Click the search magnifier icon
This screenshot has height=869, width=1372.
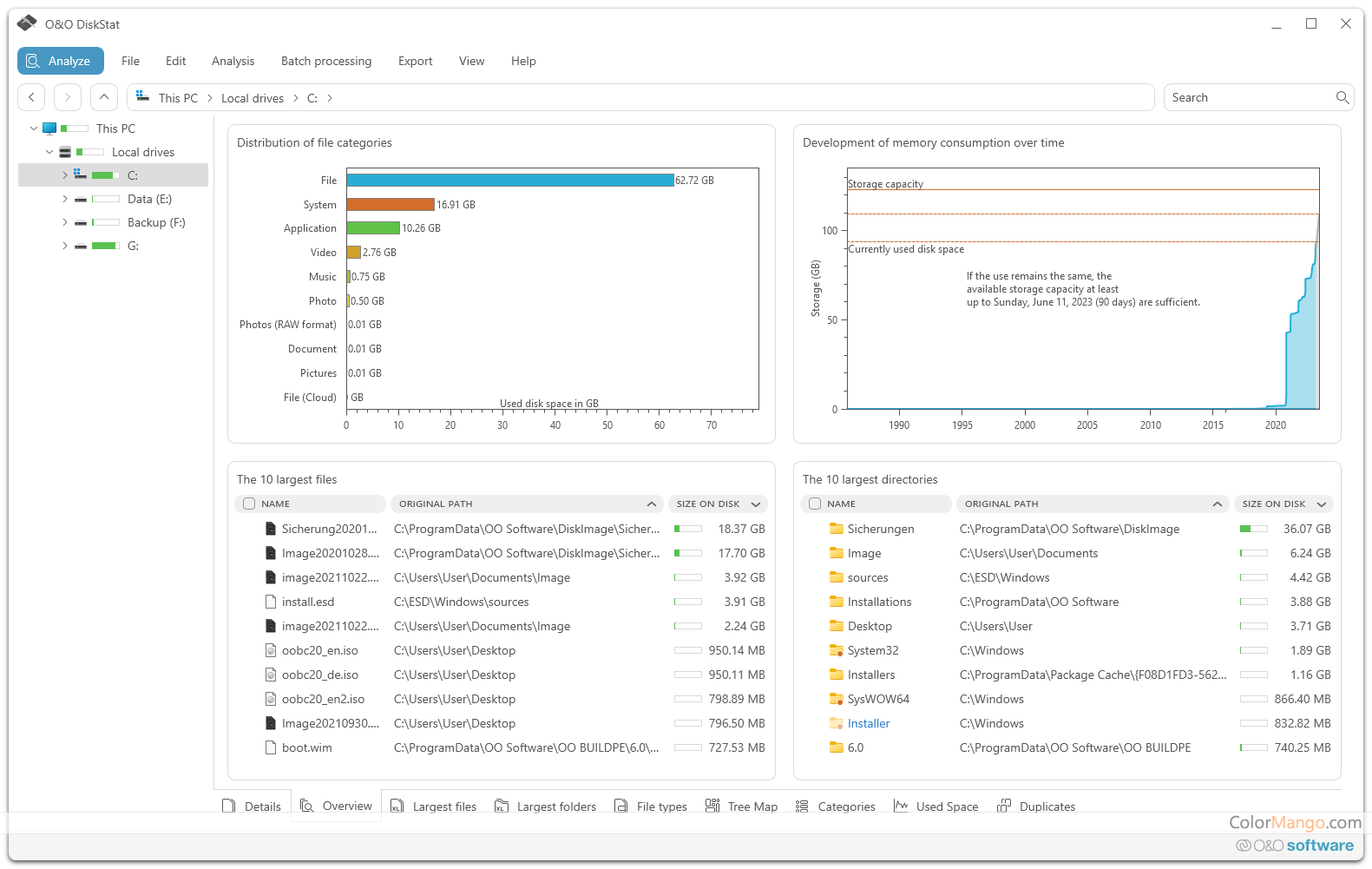(x=1342, y=97)
